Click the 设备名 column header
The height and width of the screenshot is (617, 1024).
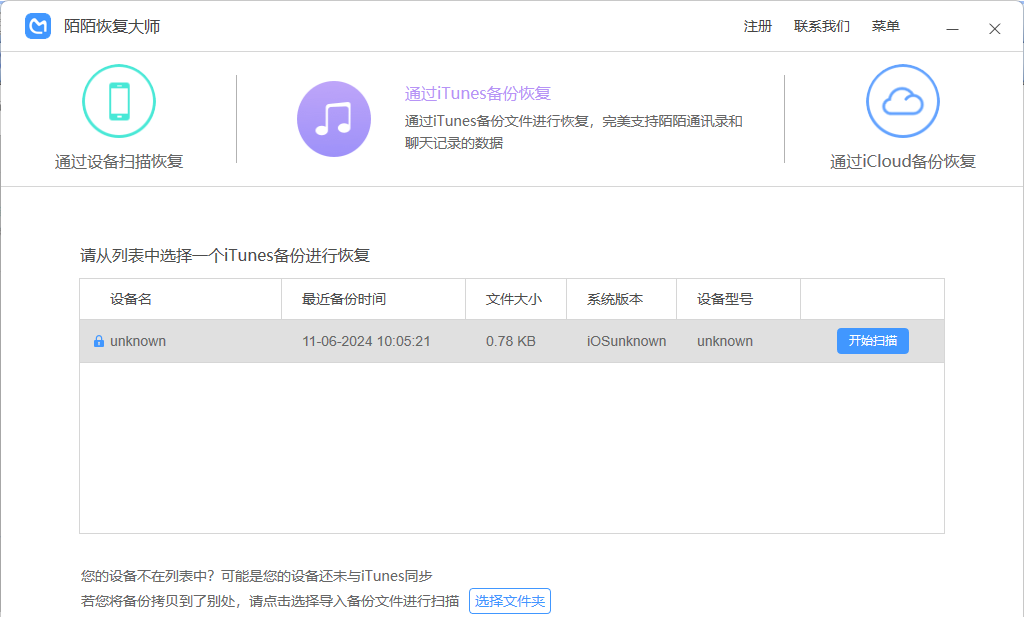tap(131, 299)
